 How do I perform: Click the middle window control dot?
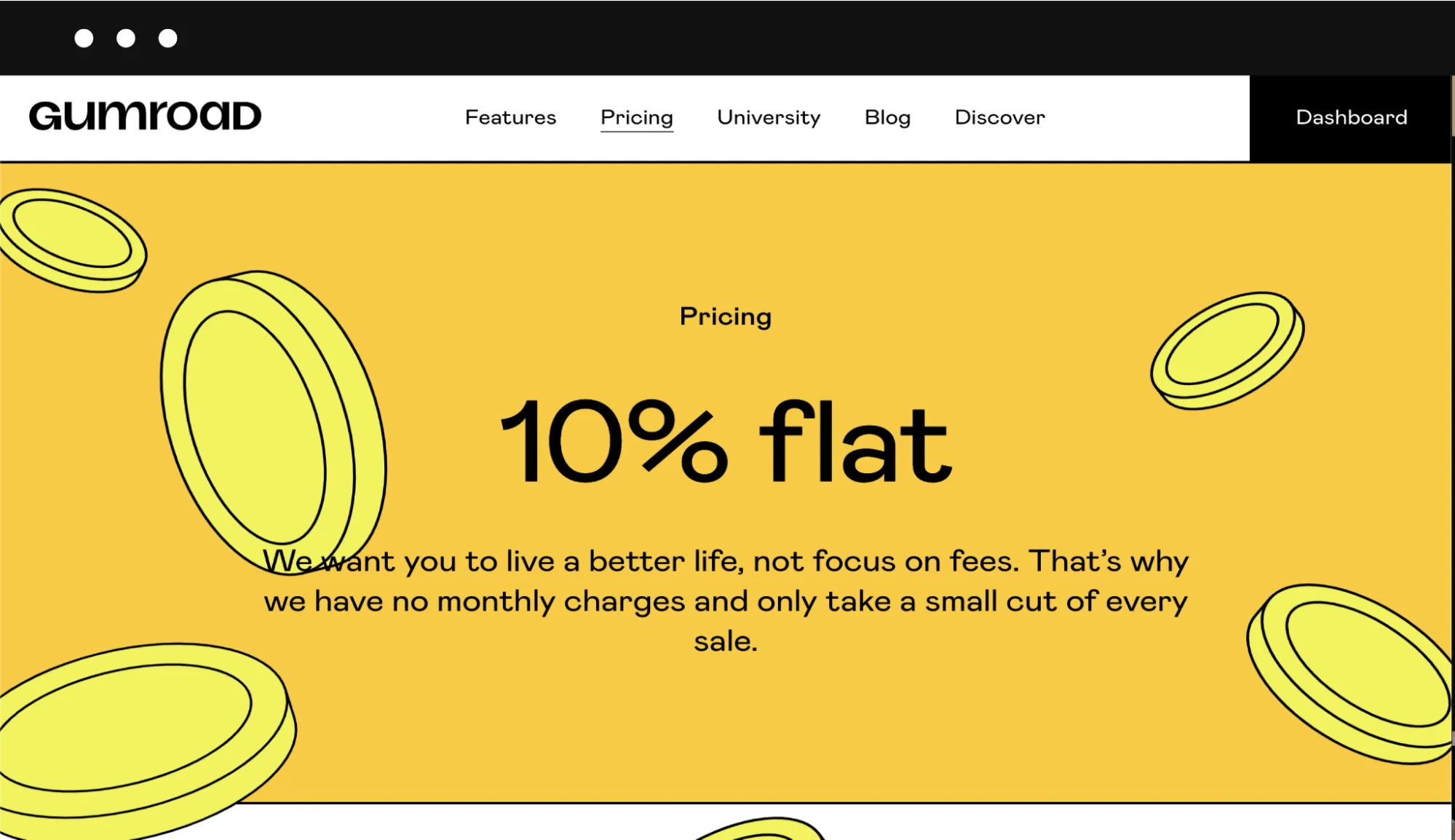click(125, 37)
